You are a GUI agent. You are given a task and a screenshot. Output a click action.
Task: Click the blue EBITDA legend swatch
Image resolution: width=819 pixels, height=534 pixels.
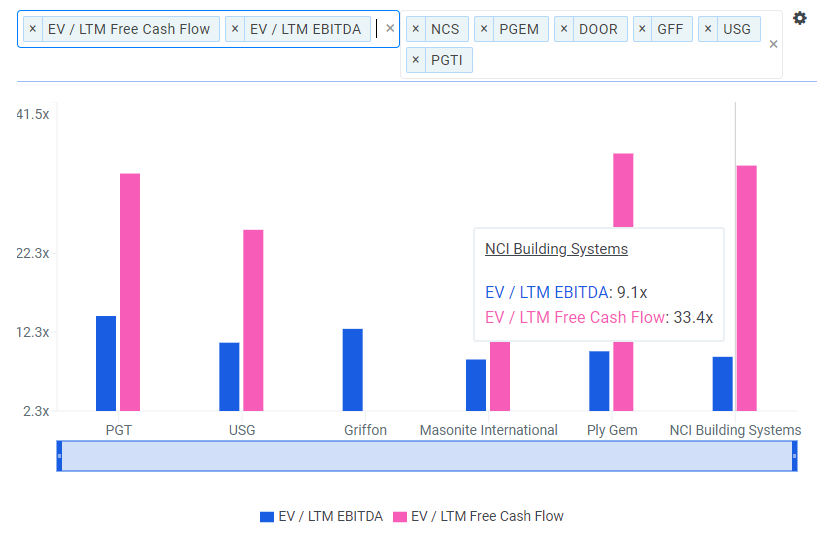[267, 517]
